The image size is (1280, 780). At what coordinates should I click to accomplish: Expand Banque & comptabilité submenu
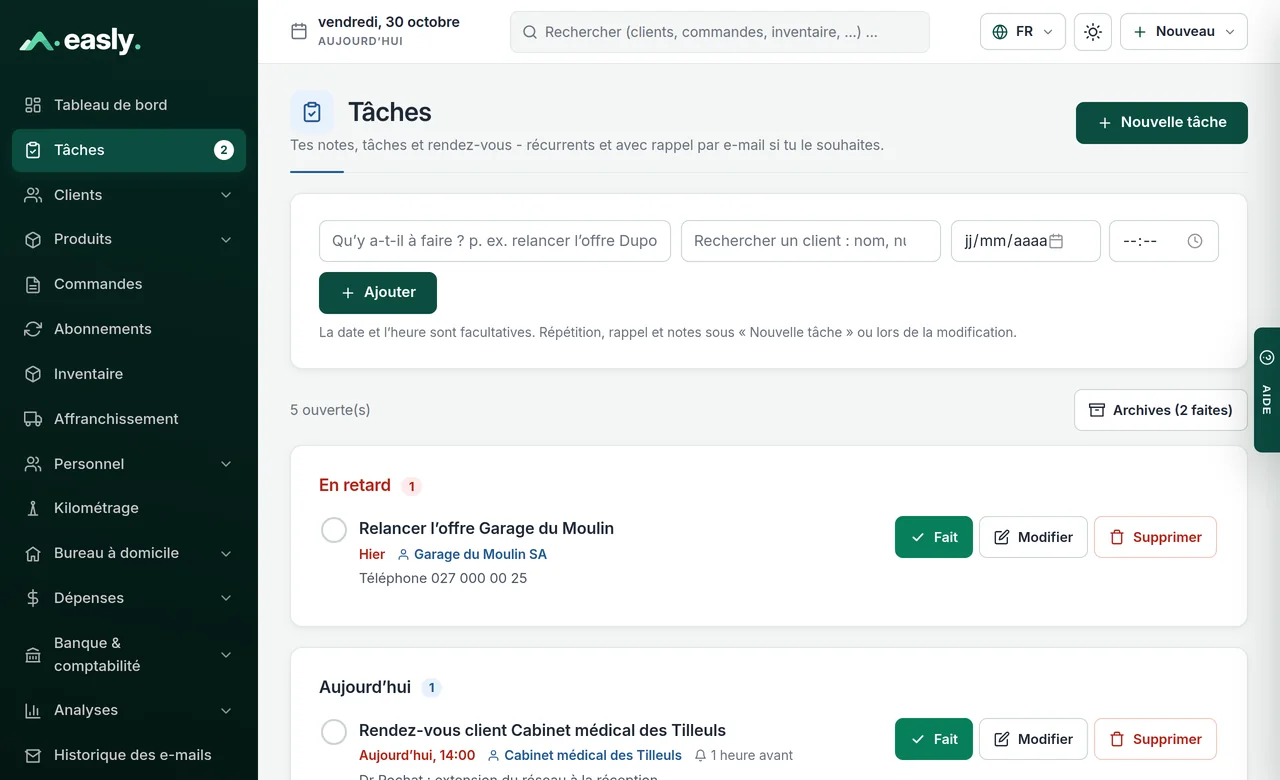226,655
